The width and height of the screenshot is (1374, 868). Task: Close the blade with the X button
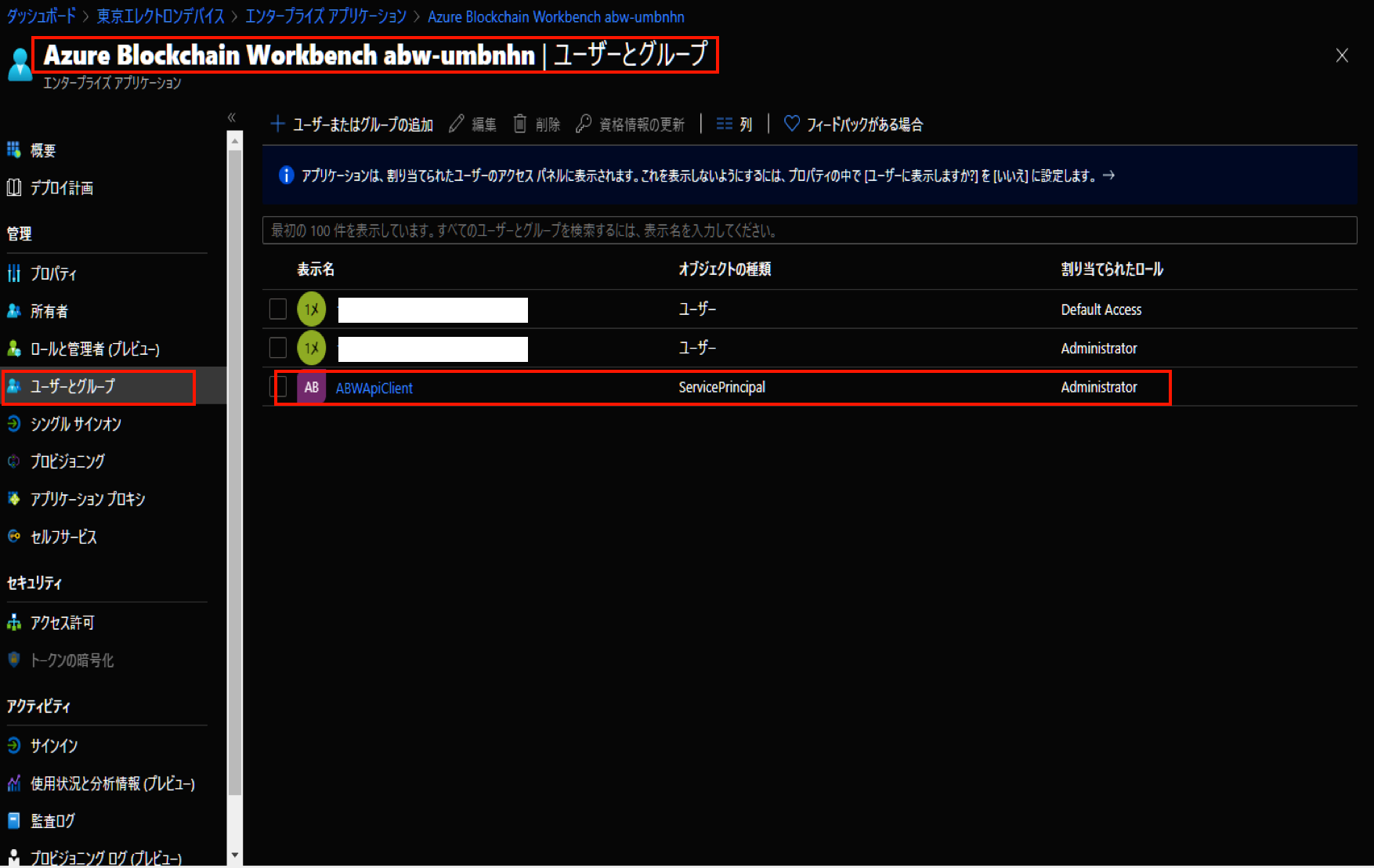coord(1342,55)
